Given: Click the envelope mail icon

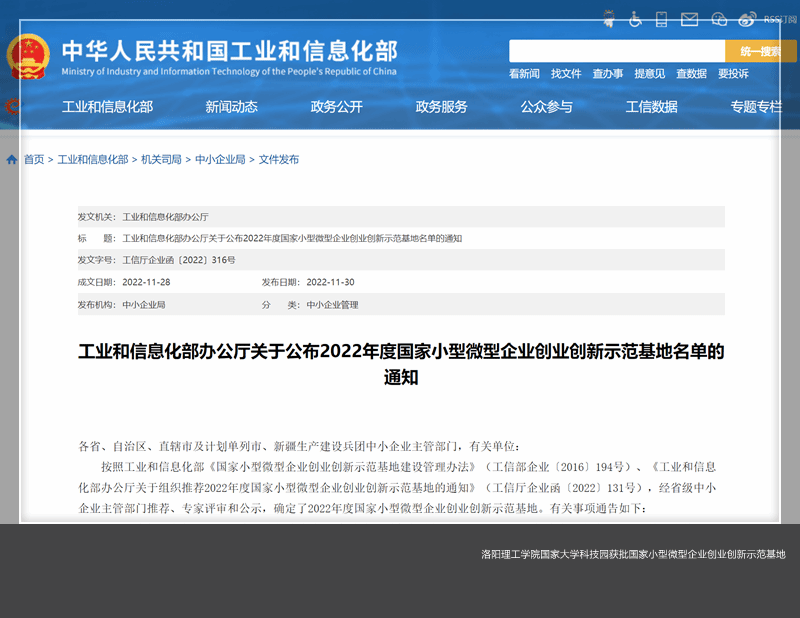Looking at the screenshot, I should (x=689, y=19).
